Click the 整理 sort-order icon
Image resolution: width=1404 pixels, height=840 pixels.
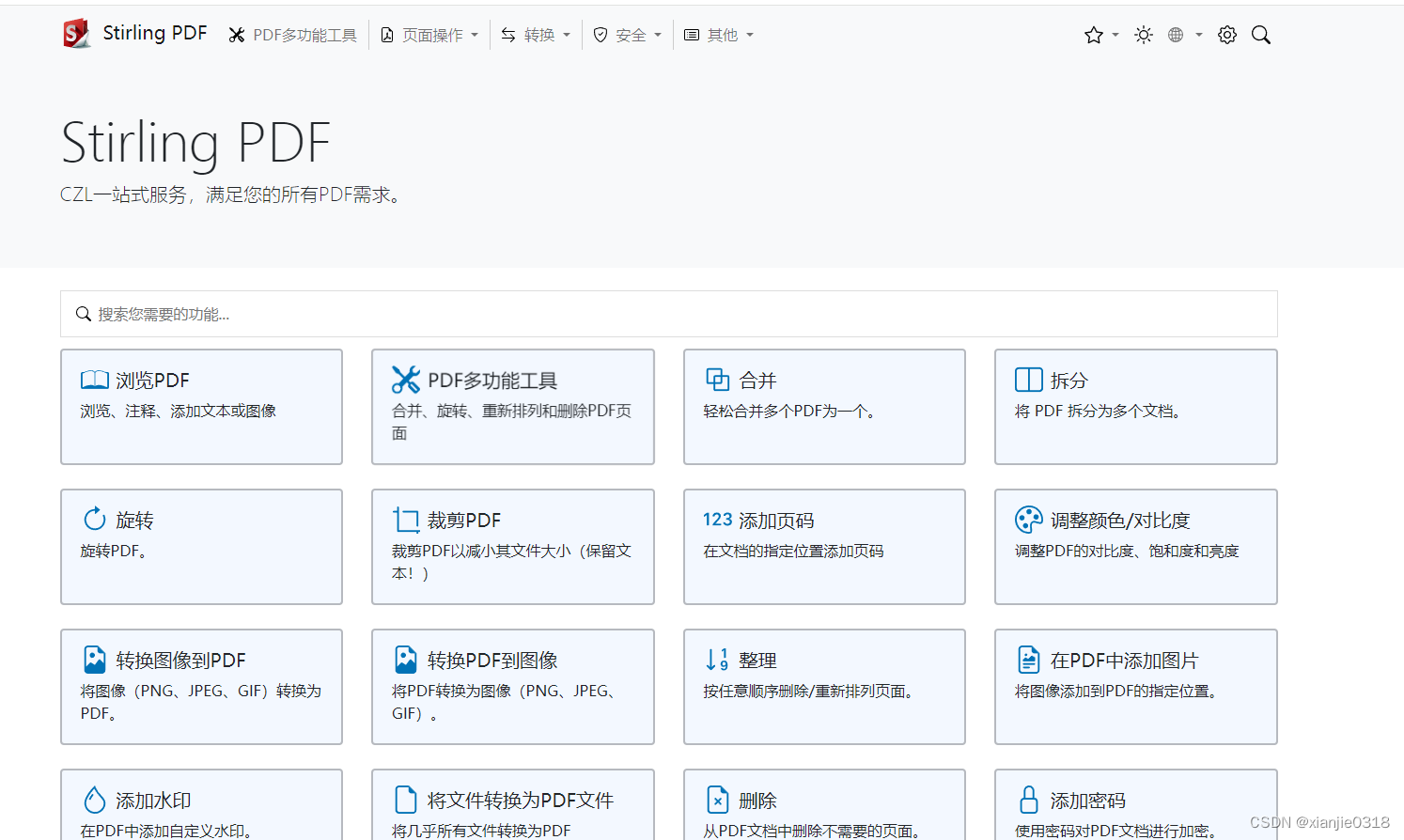pos(718,660)
